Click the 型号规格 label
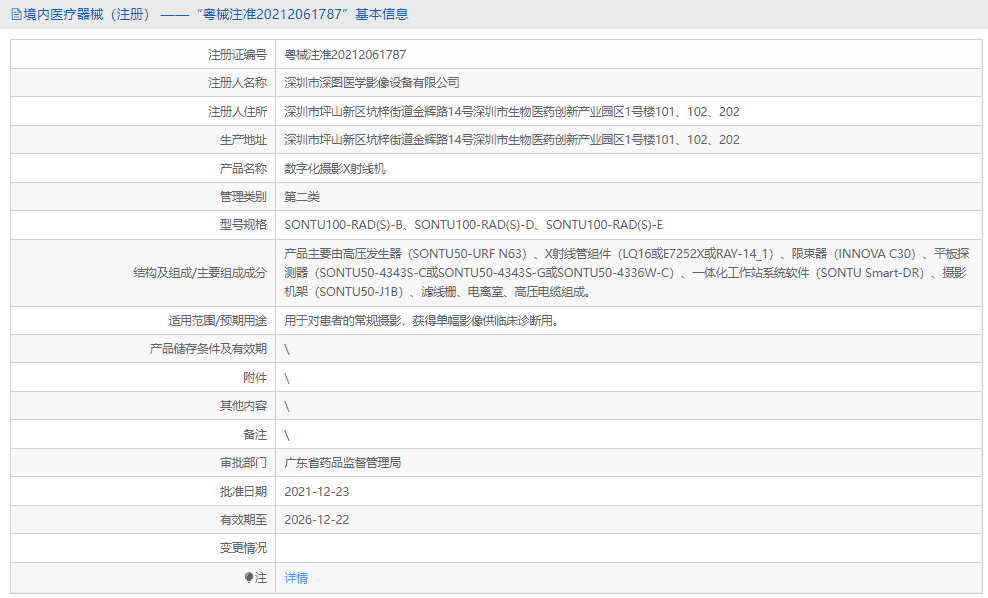This screenshot has width=988, height=598. coord(243,225)
